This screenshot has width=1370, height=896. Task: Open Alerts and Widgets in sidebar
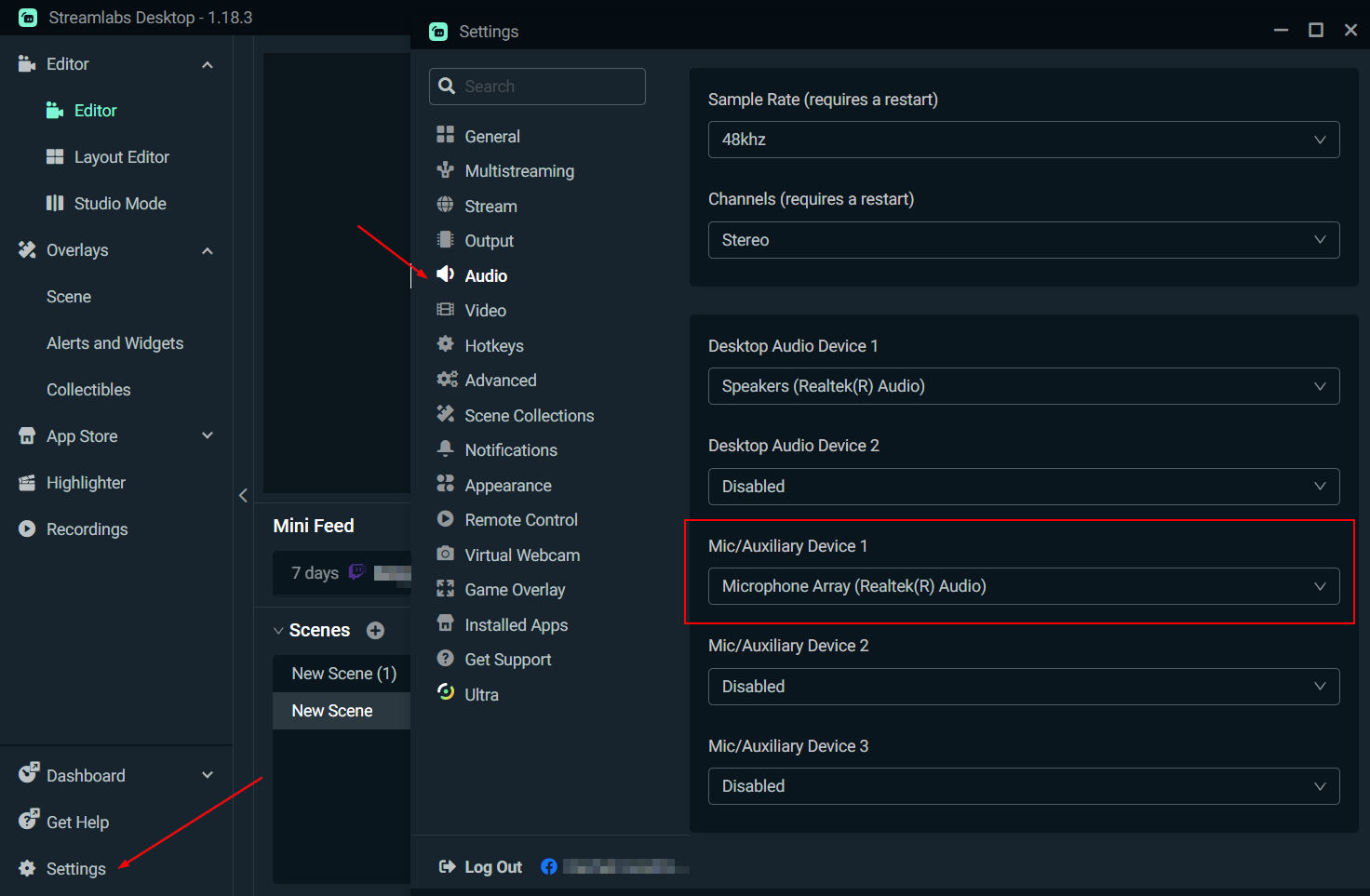(x=116, y=343)
